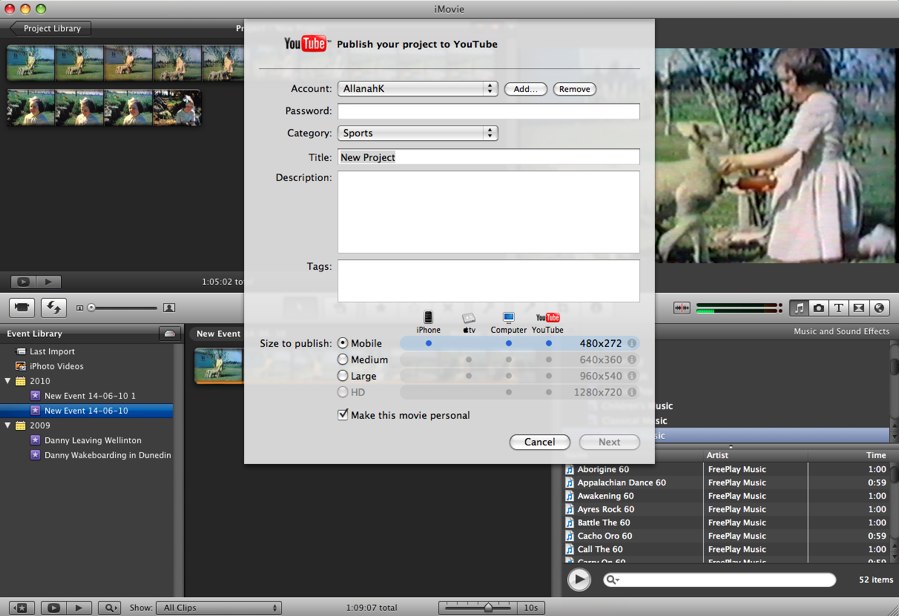
Task: Select event New Event 14-06-10 1
Action: click(90, 396)
